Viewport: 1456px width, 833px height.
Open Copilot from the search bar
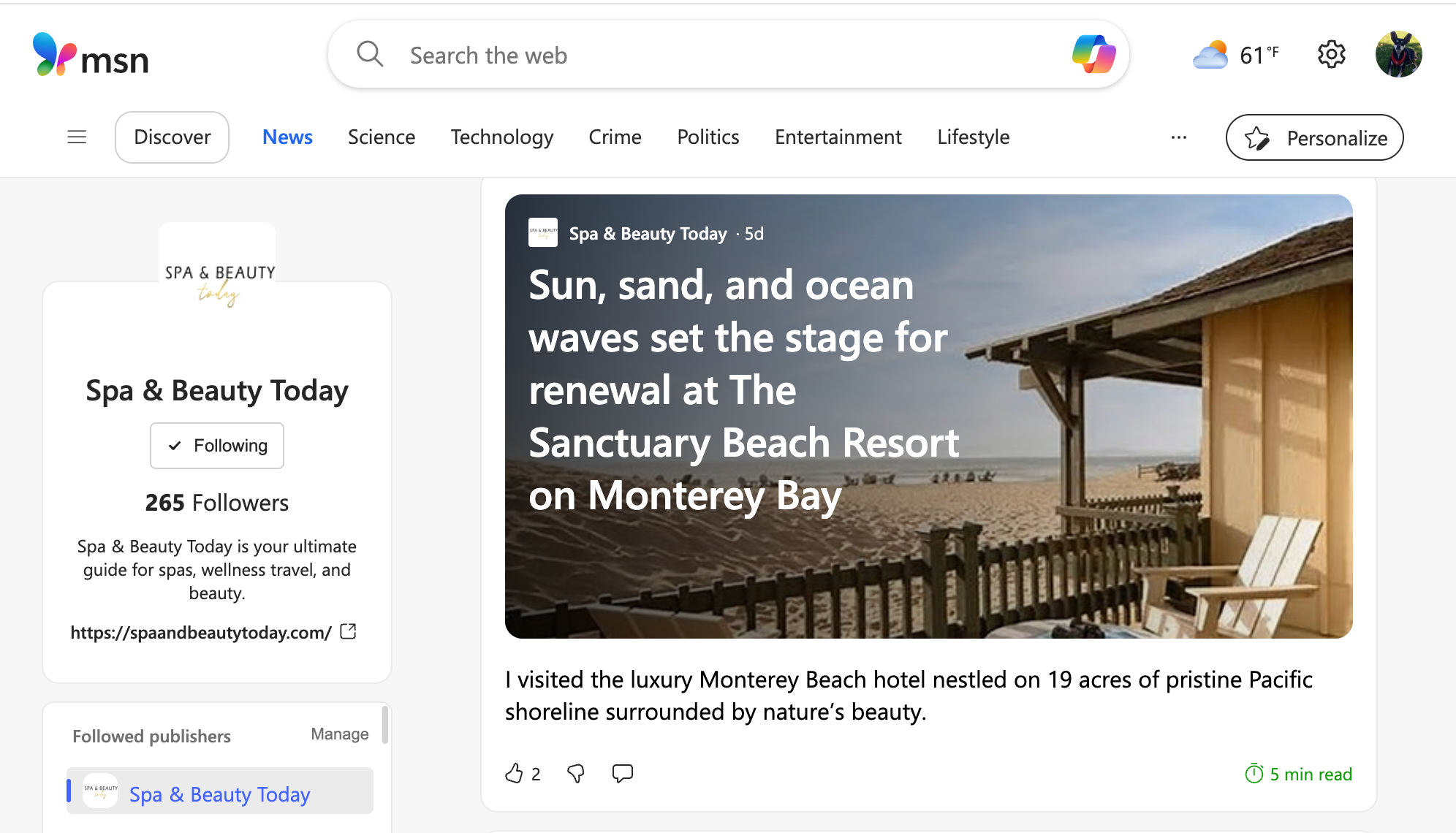coord(1093,54)
